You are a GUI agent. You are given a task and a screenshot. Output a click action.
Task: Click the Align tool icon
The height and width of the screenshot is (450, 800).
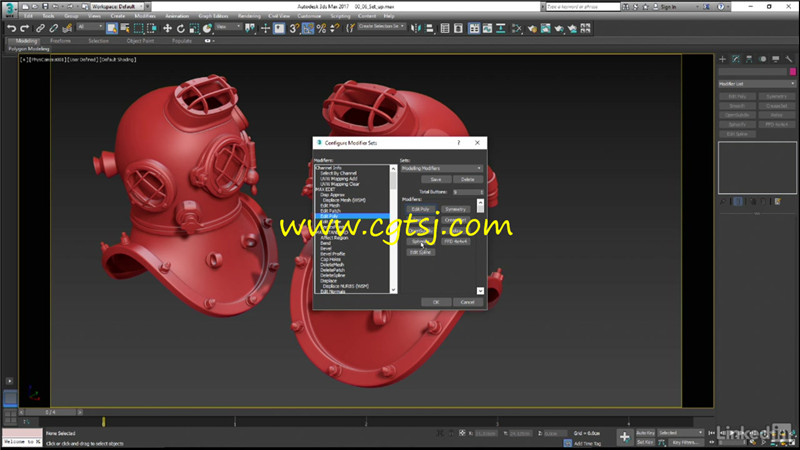point(429,29)
